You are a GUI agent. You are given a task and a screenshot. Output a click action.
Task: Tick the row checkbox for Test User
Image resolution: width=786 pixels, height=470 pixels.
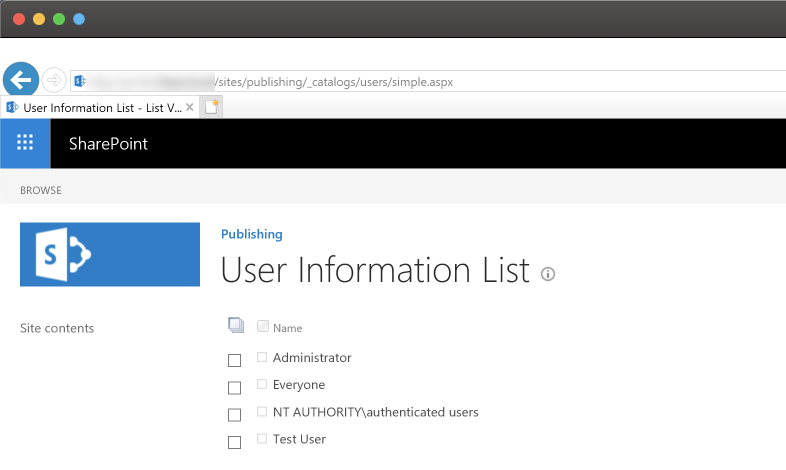click(x=234, y=442)
